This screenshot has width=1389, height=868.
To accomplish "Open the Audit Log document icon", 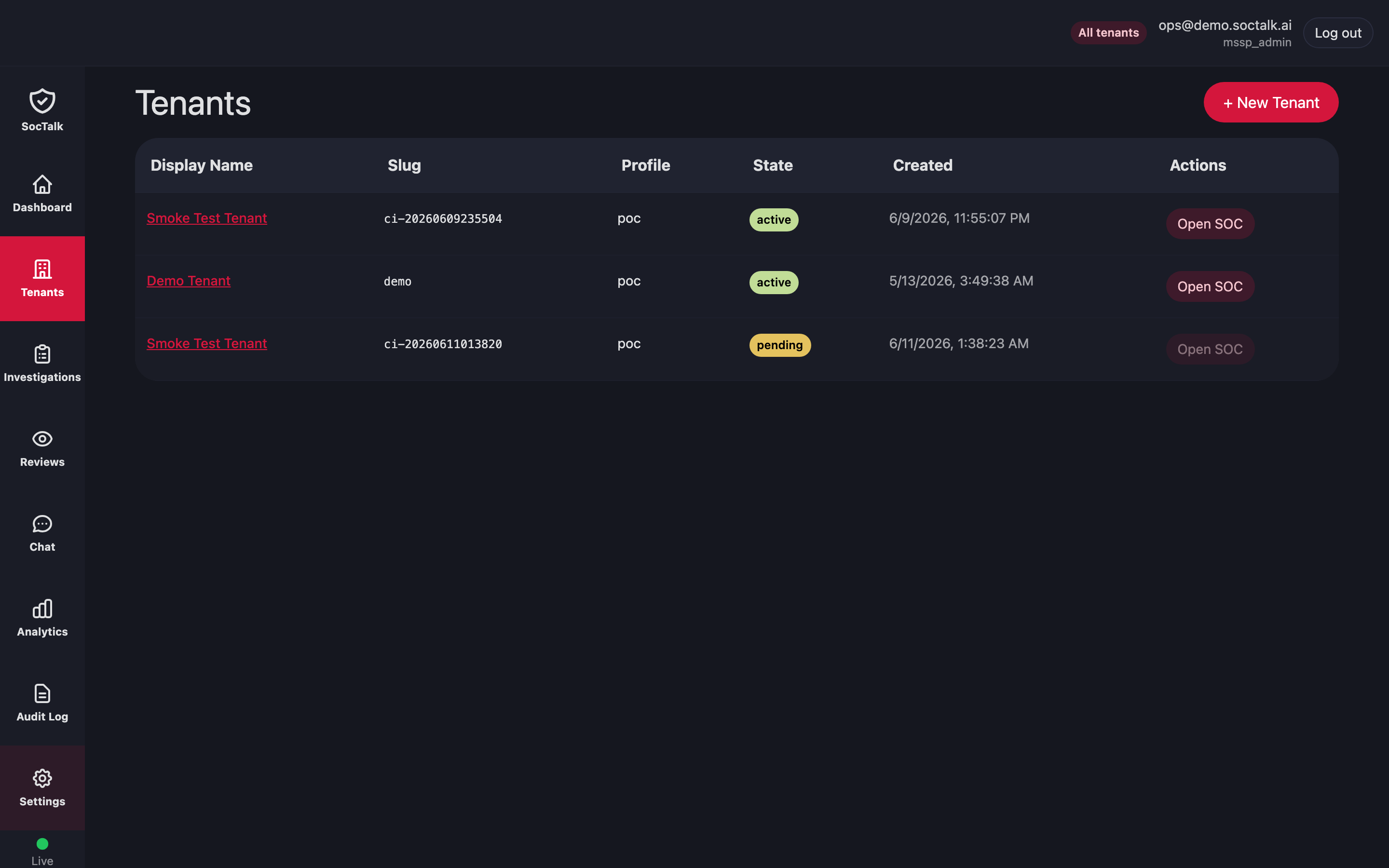I will point(42,693).
